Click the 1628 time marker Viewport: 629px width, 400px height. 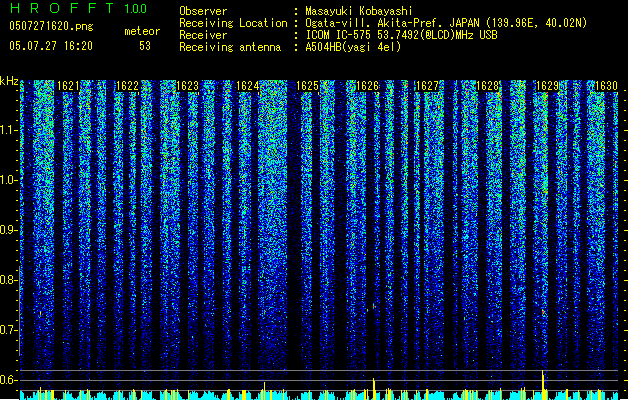pyautogui.click(x=487, y=86)
